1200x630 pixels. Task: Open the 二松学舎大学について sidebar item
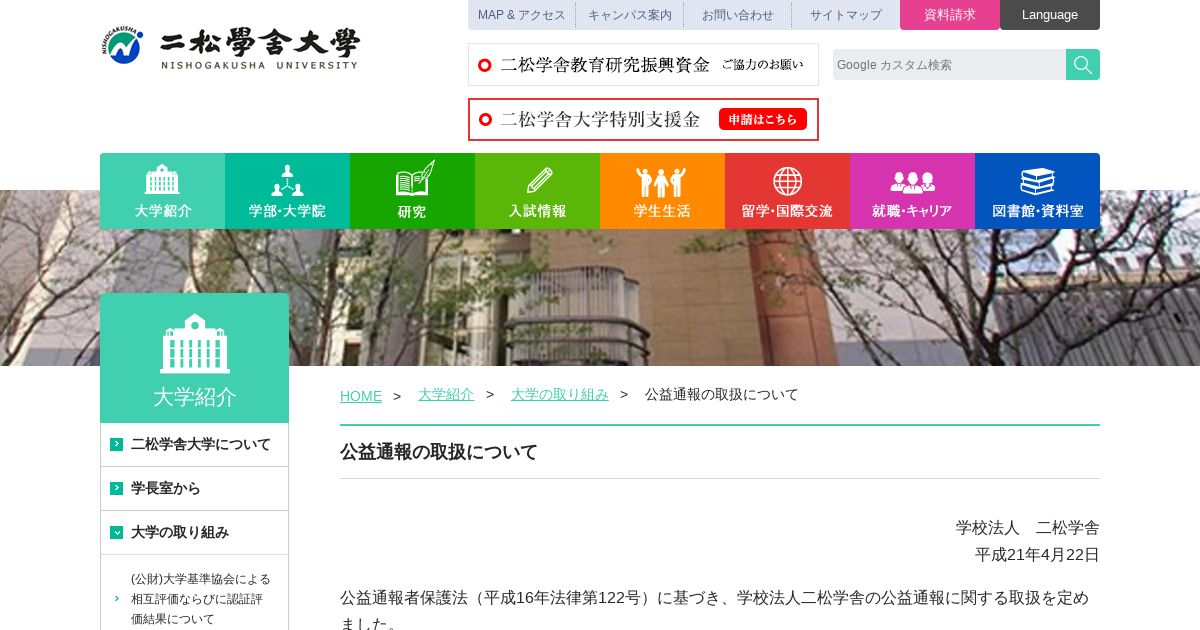pyautogui.click(x=195, y=444)
